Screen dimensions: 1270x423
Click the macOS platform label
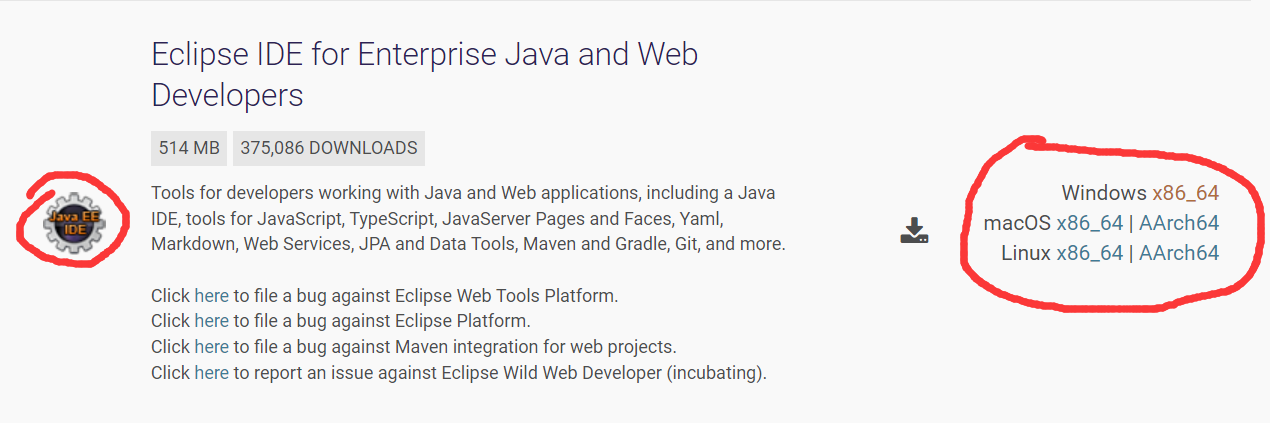click(x=1017, y=223)
